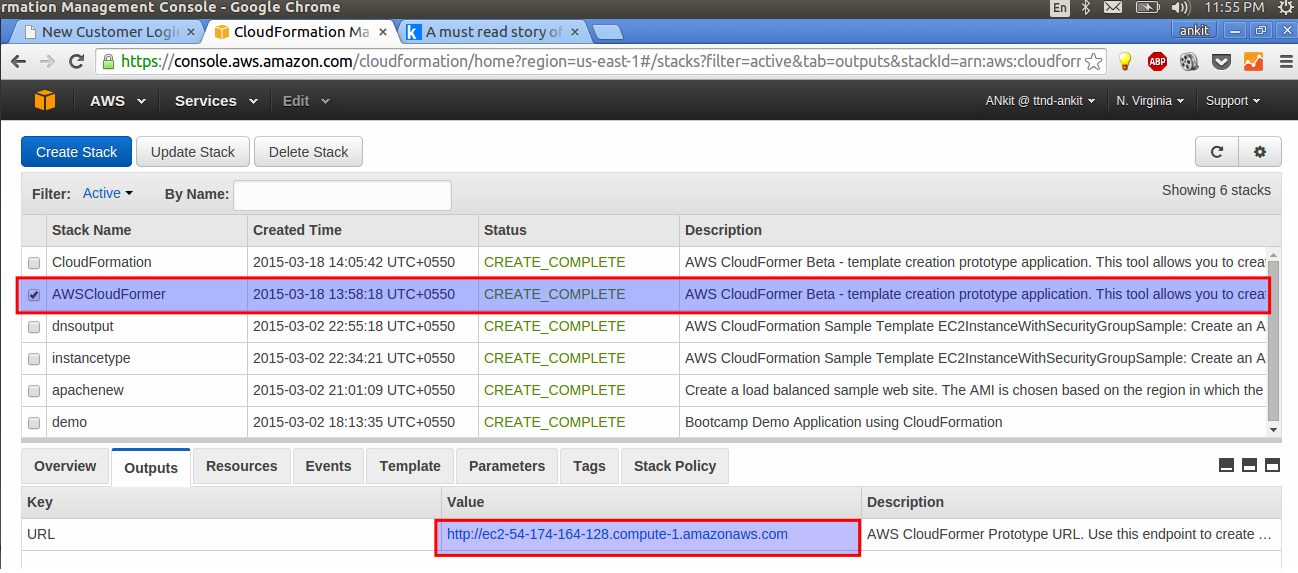Click the ankit Chrome profile button
This screenshot has width=1298, height=573.
pos(1195,30)
